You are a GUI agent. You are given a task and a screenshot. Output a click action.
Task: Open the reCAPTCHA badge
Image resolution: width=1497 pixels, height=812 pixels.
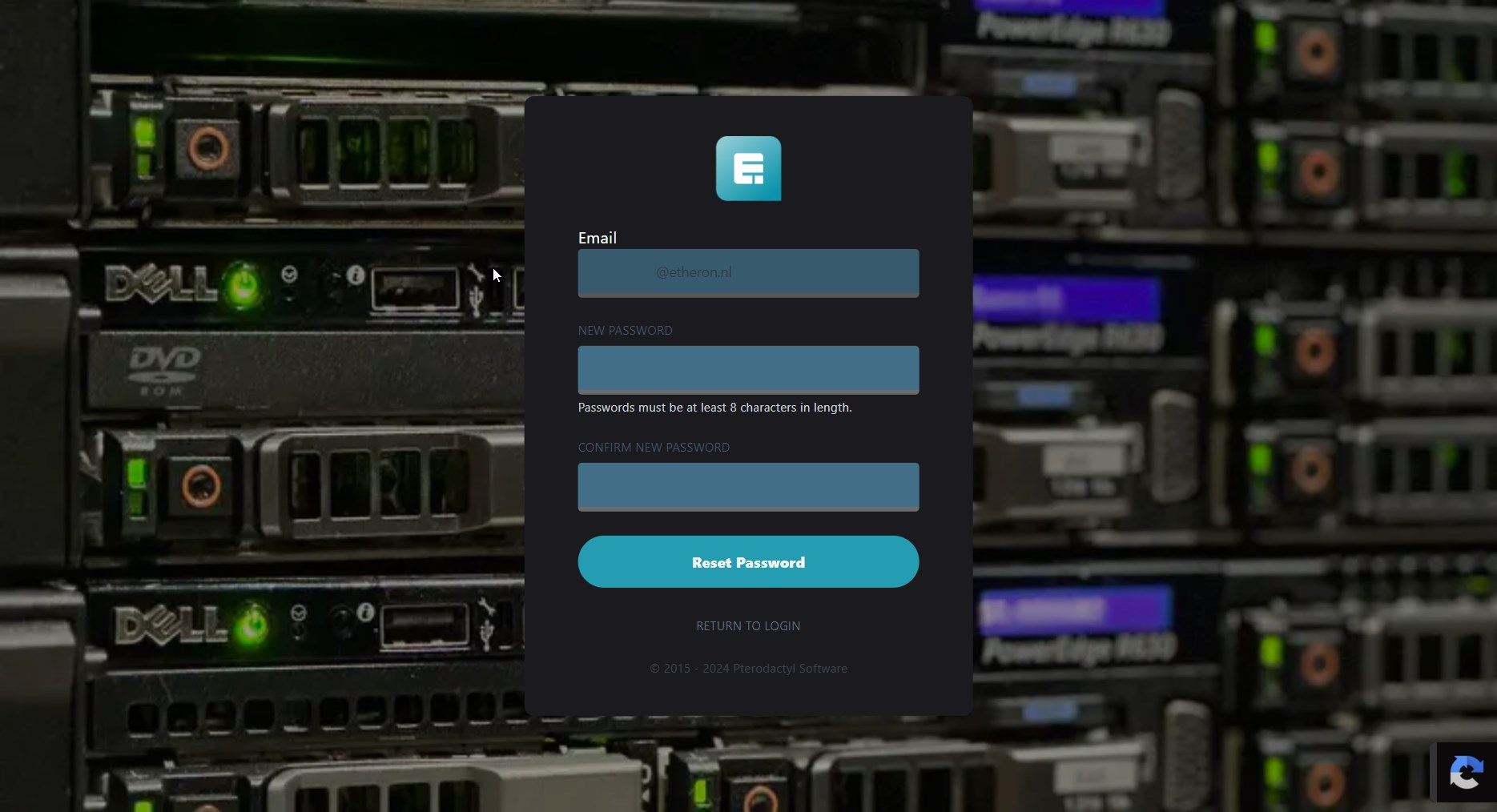1465,773
